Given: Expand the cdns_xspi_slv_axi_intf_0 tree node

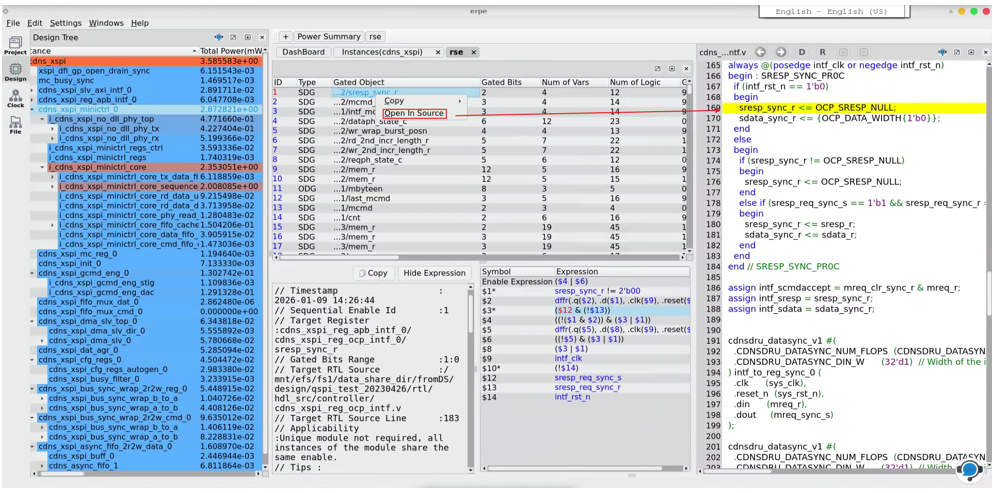Looking at the screenshot, I should (32, 90).
